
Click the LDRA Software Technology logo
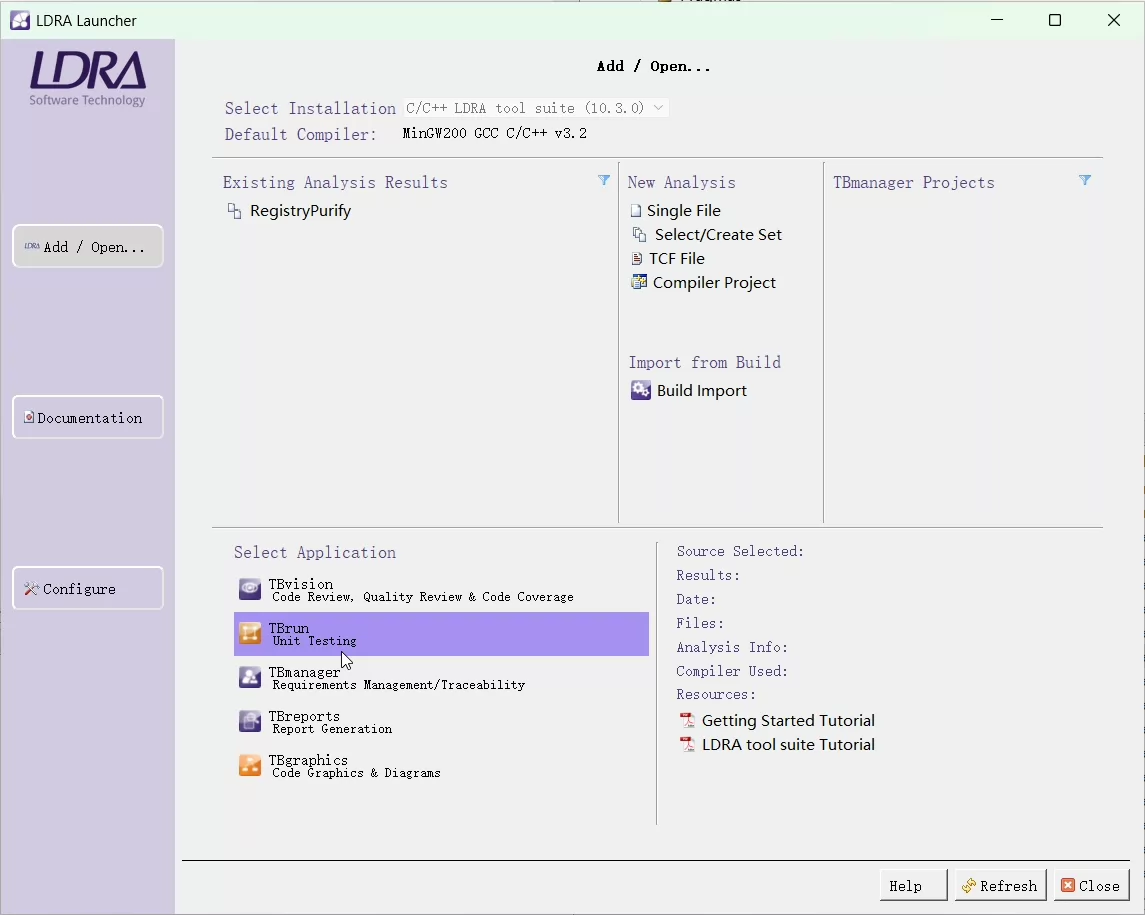point(88,78)
